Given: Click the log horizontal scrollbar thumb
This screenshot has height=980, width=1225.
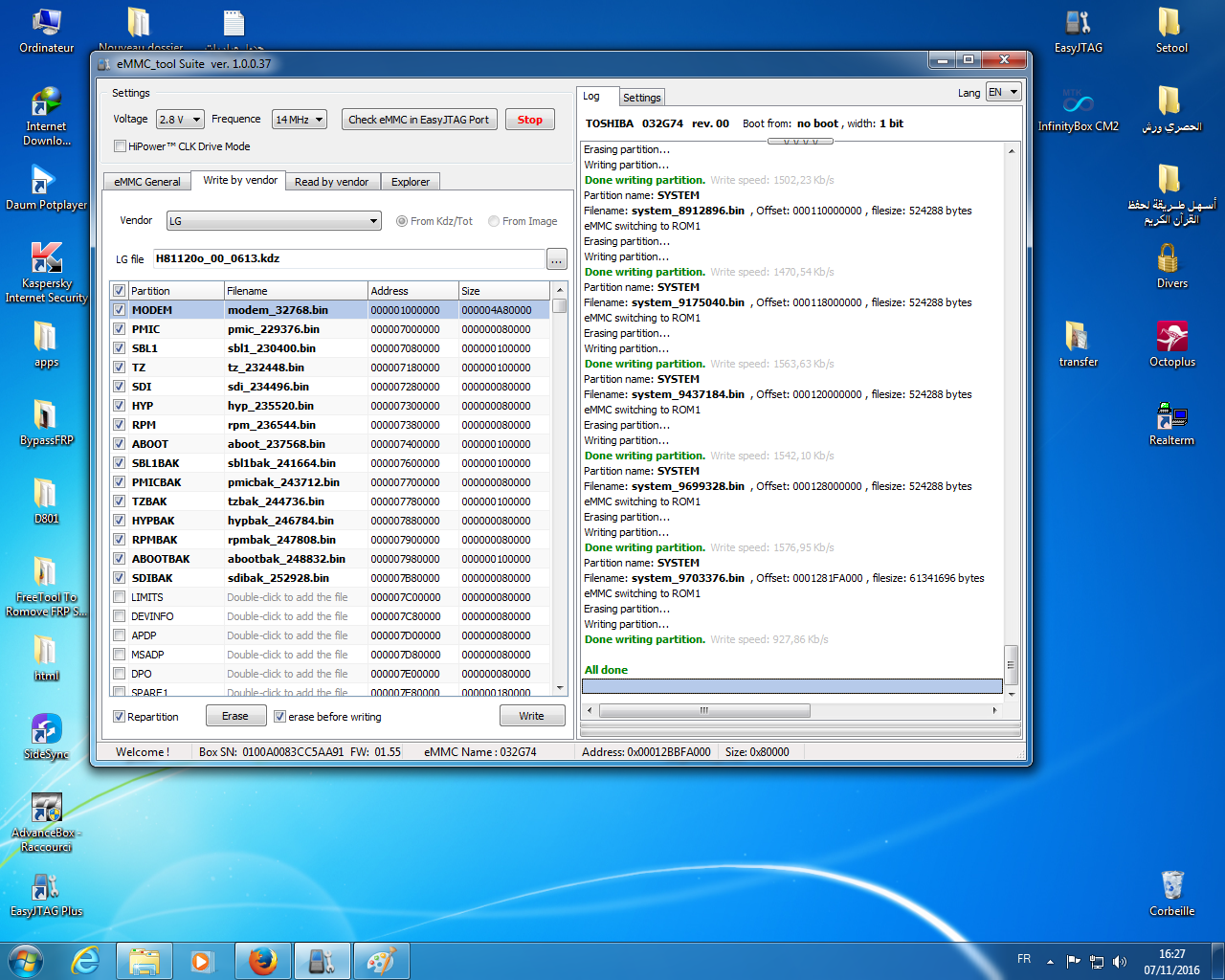Looking at the screenshot, I should pos(704,710).
